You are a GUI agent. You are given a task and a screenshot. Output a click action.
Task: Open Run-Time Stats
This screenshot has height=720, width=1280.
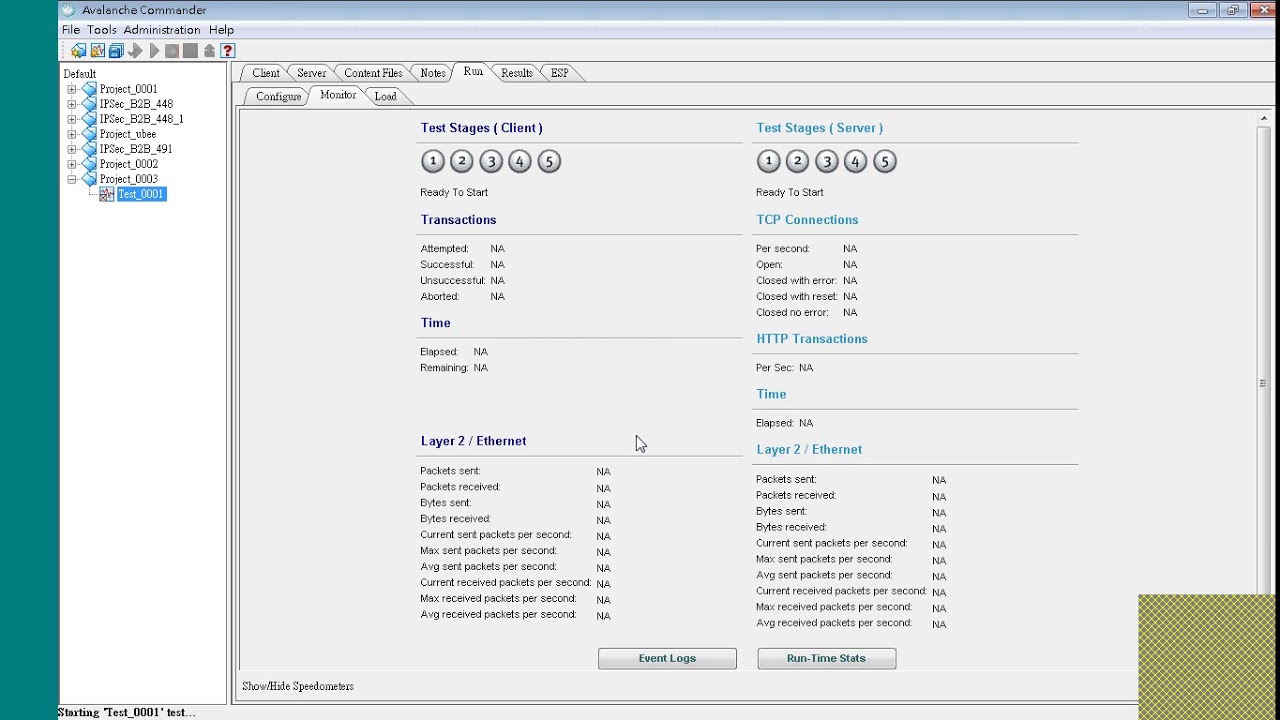point(826,658)
